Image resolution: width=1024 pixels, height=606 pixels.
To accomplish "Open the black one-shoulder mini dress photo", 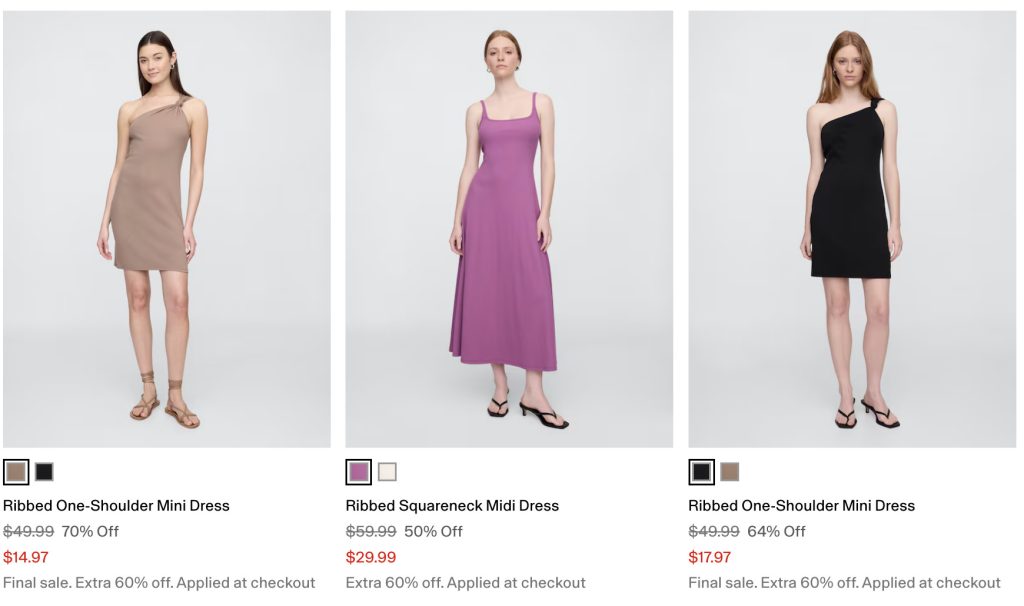I will pos(852,229).
